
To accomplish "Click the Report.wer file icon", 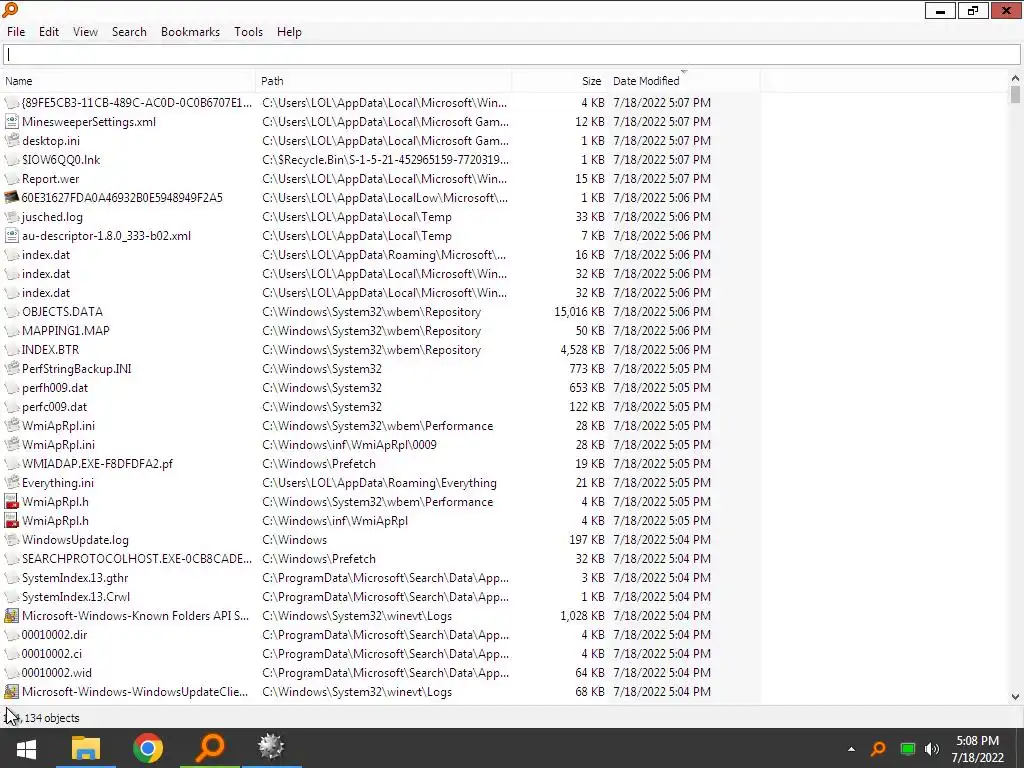I will 12,179.
